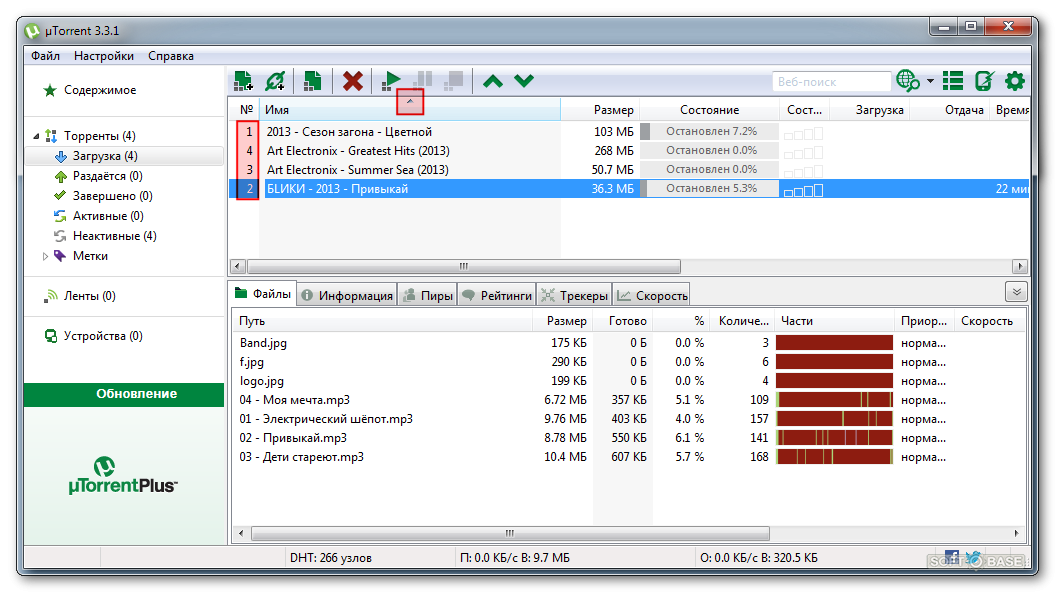Click the Create New Torrent icon
1056x593 pixels.
(312, 81)
